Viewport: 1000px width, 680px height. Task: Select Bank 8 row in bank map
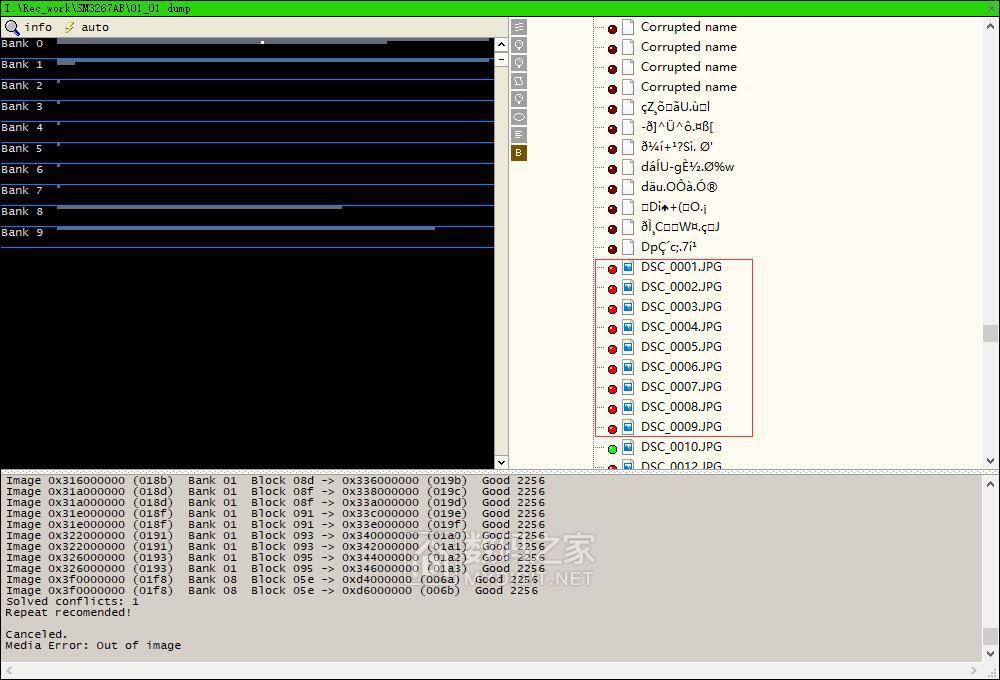pyautogui.click(x=247, y=216)
